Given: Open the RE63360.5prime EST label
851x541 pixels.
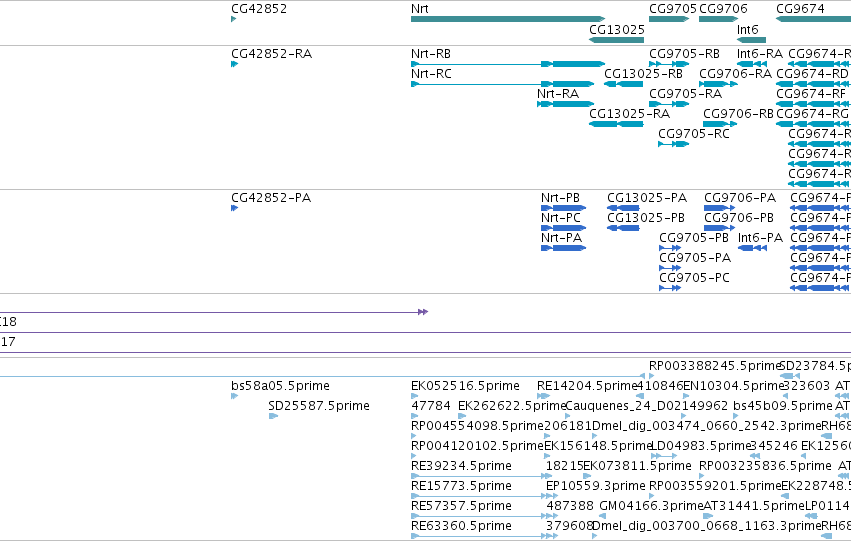Looking at the screenshot, I should pos(461,527).
